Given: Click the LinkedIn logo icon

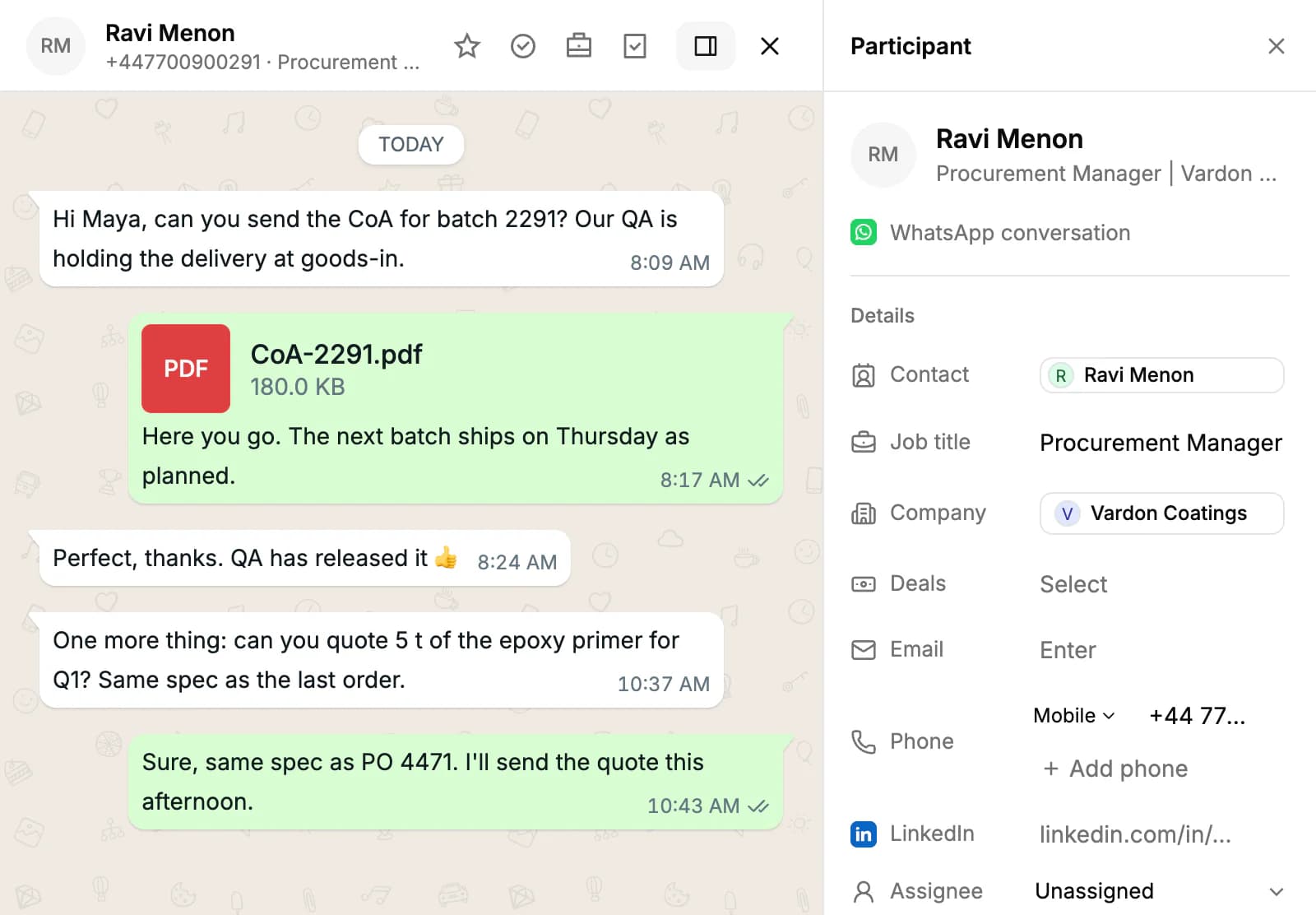Looking at the screenshot, I should point(864,834).
